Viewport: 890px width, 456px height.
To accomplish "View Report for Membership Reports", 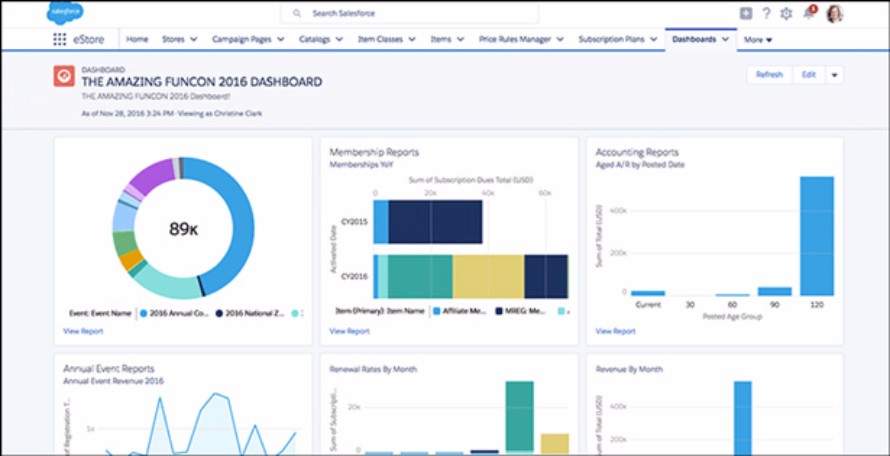I will point(349,331).
